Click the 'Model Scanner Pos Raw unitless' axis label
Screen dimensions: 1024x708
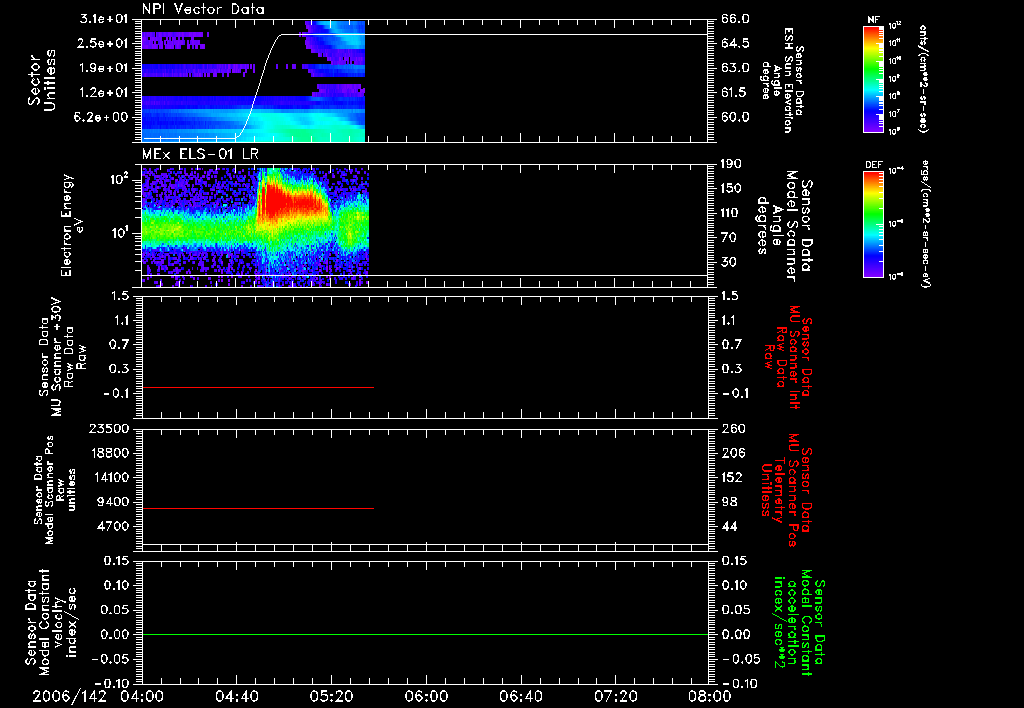[x=55, y=490]
